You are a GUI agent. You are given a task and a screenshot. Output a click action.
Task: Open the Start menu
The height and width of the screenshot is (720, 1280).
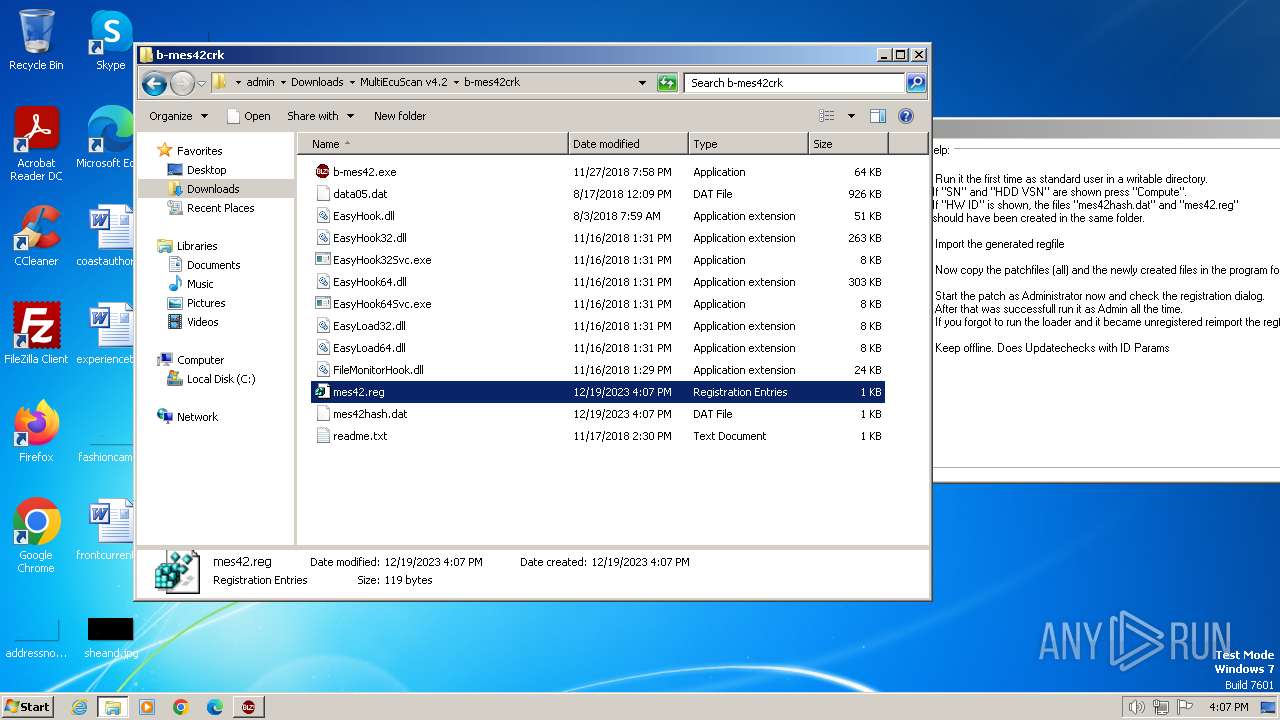(x=28, y=707)
